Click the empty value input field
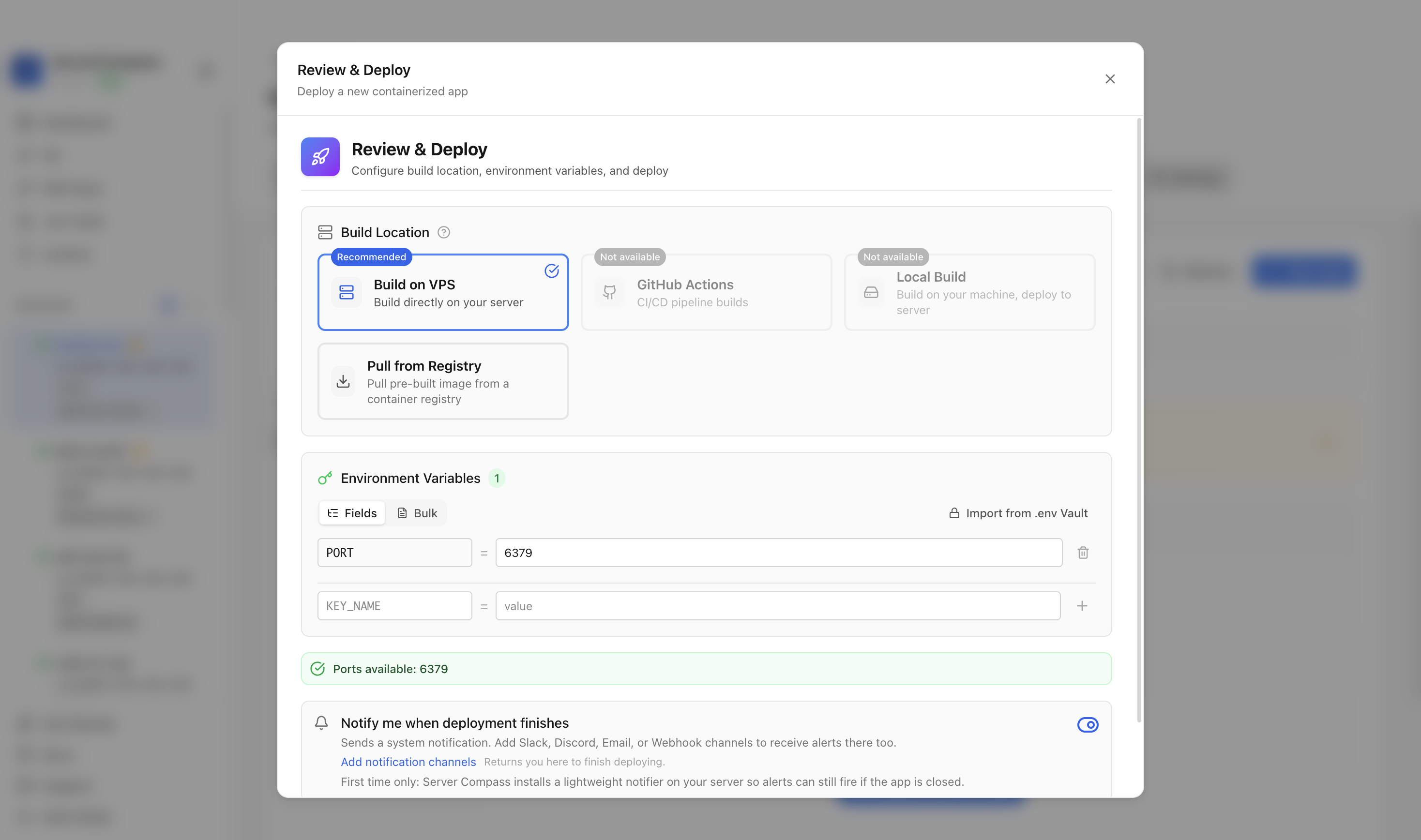The image size is (1421, 840). click(x=778, y=606)
